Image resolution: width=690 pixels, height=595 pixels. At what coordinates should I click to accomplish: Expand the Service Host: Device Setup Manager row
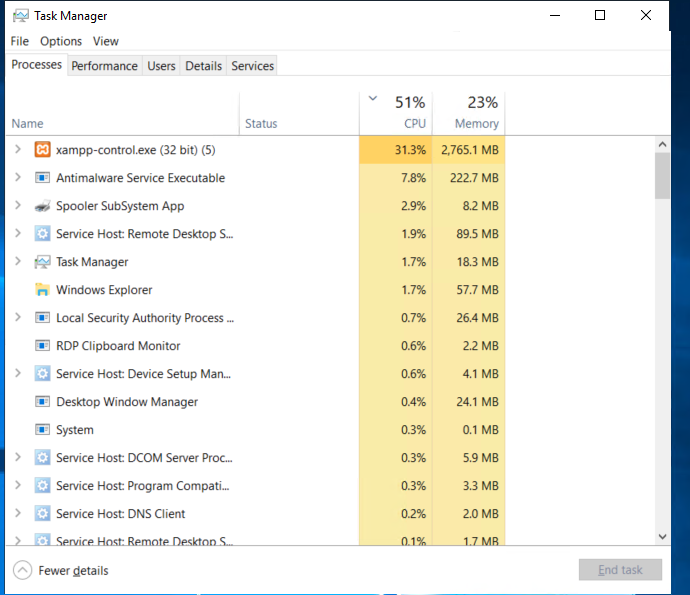pos(18,373)
